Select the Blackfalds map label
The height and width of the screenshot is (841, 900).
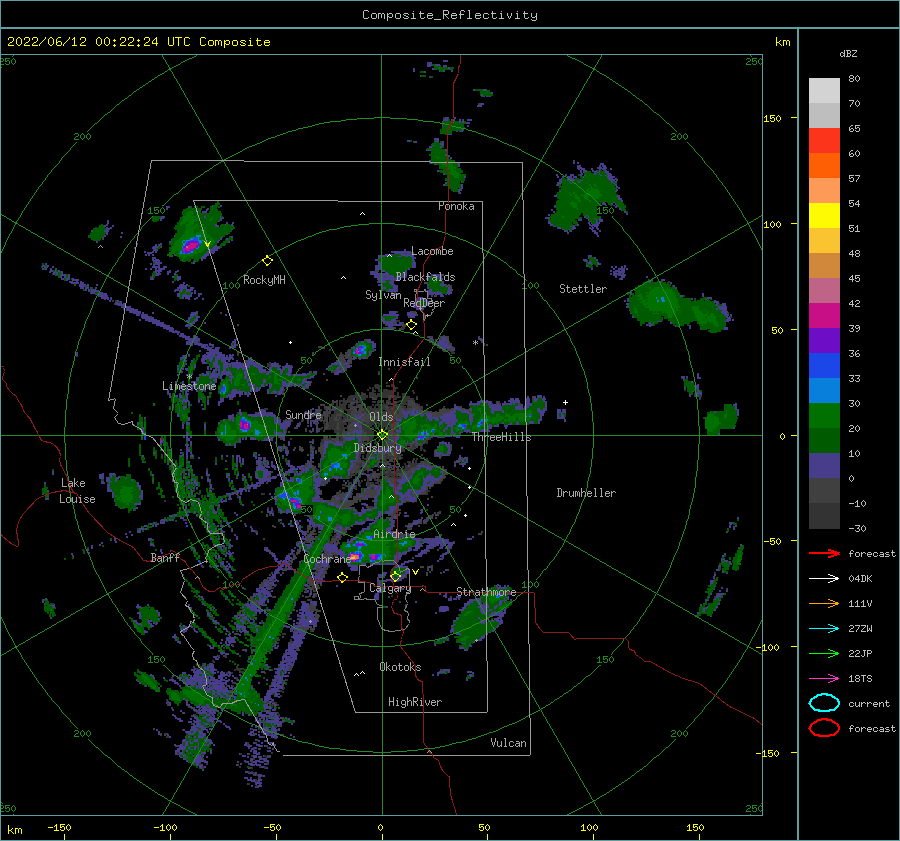425,277
